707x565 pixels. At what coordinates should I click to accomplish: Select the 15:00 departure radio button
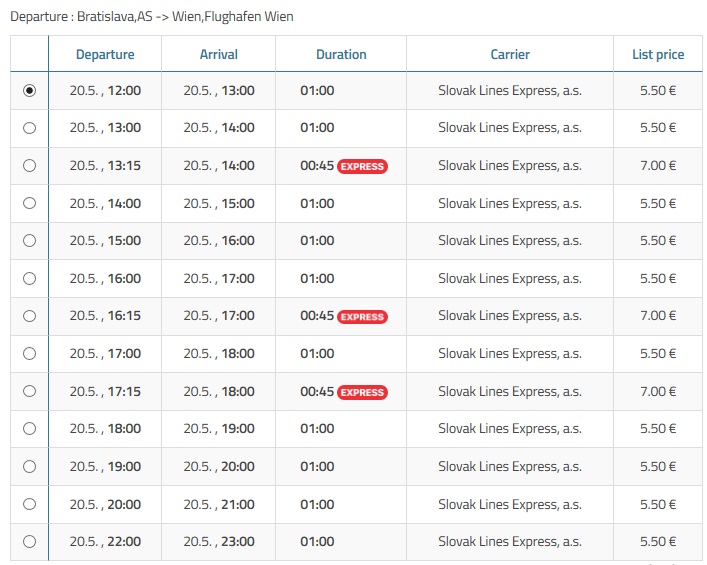point(29,241)
